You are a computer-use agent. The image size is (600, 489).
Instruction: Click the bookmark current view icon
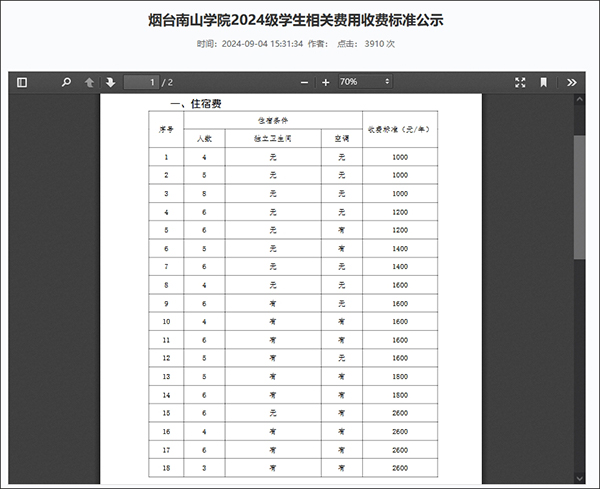(543, 82)
